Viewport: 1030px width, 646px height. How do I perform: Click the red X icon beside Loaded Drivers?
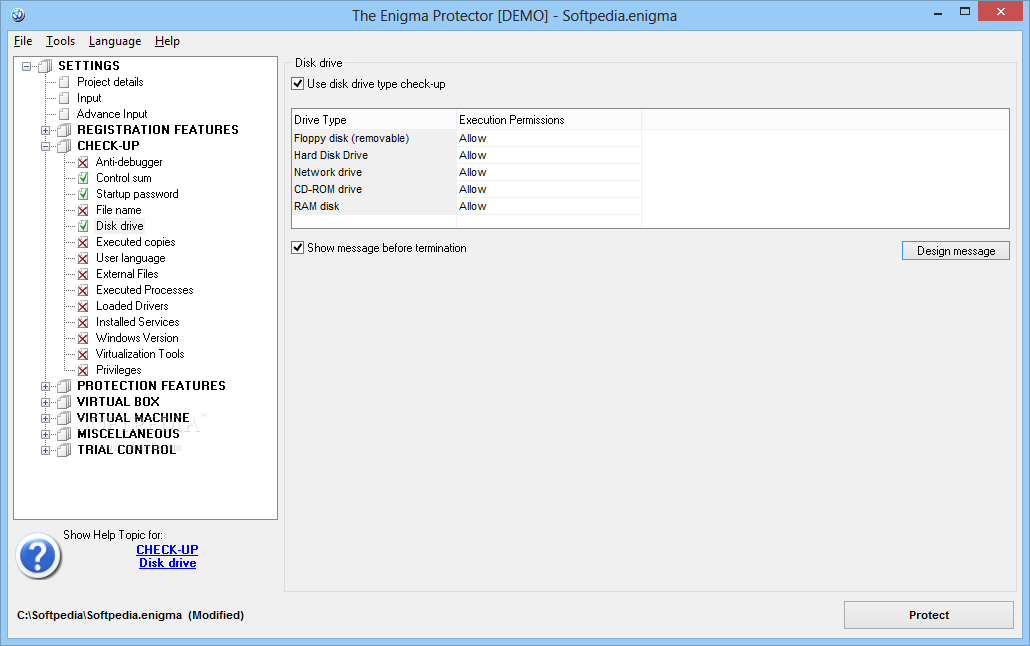click(x=83, y=306)
